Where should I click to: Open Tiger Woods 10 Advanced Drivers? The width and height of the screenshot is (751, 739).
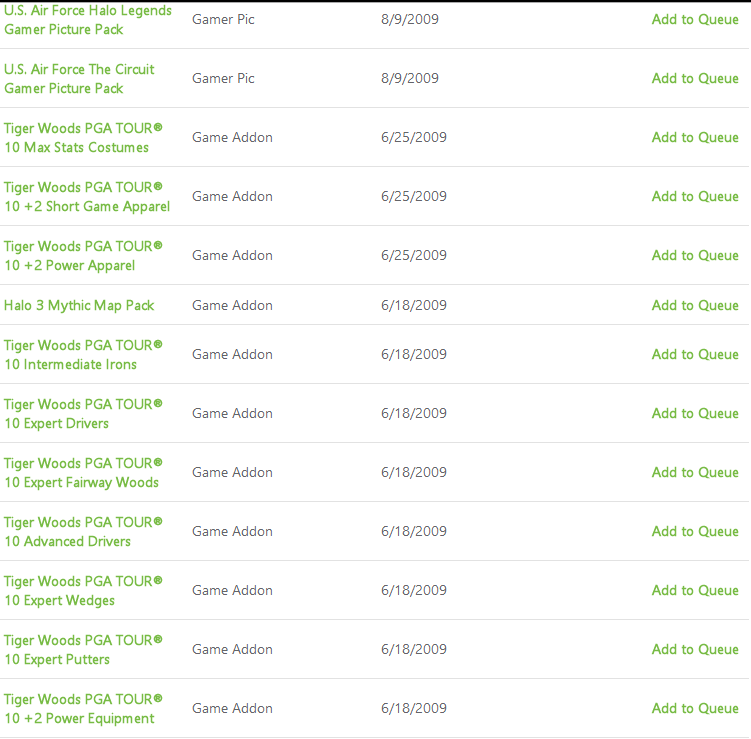click(x=83, y=532)
